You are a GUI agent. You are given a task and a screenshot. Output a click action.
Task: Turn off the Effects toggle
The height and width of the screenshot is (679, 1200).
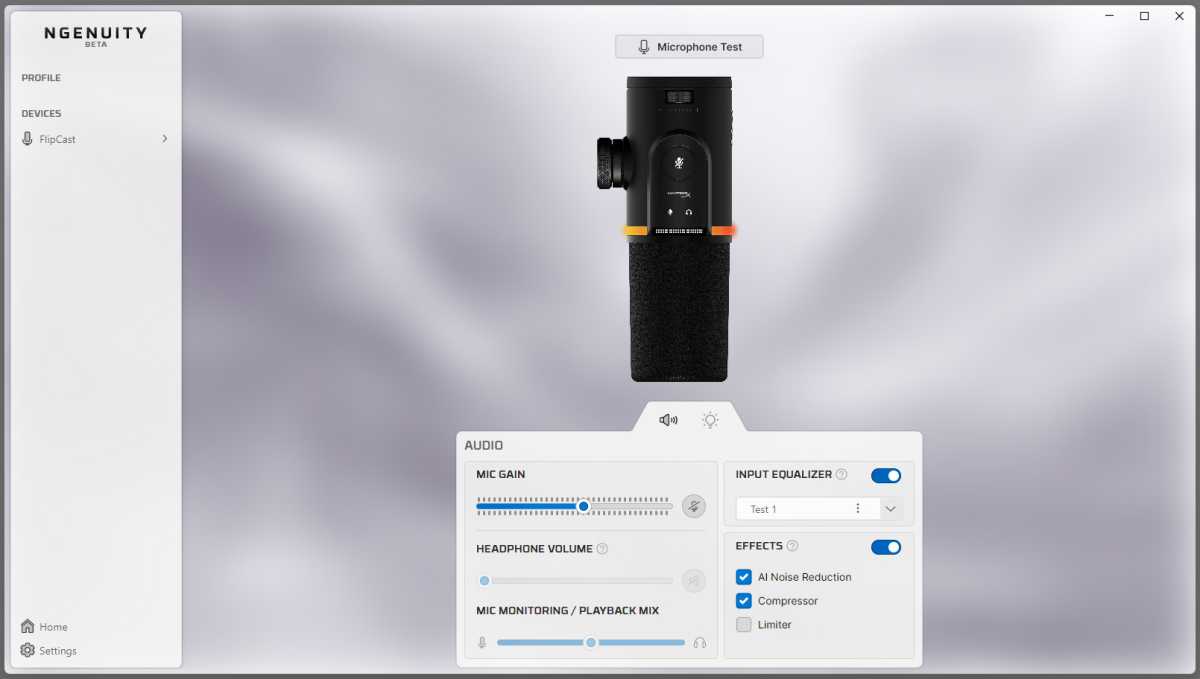click(x=885, y=547)
